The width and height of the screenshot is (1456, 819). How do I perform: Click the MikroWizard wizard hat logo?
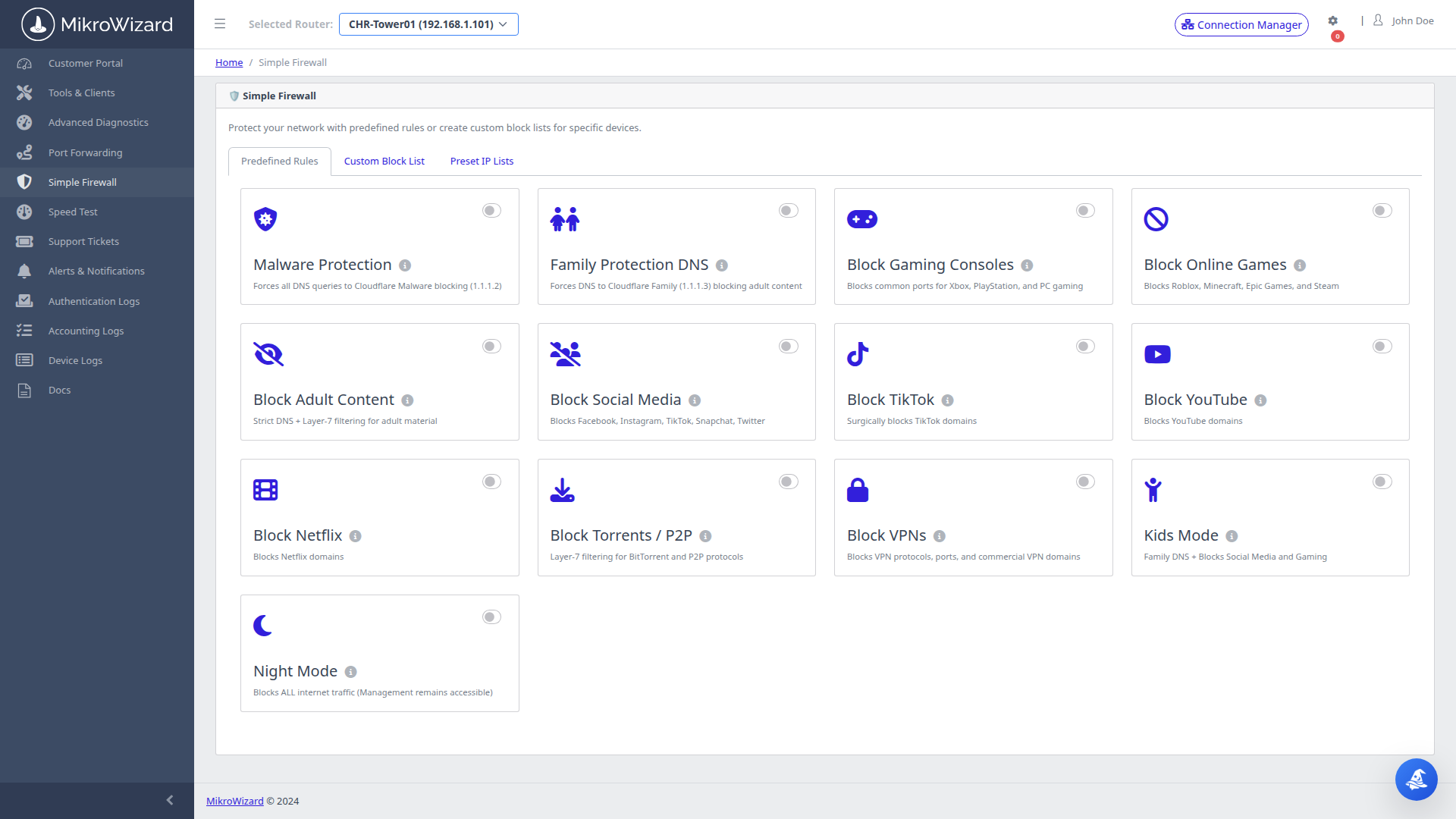coord(38,24)
